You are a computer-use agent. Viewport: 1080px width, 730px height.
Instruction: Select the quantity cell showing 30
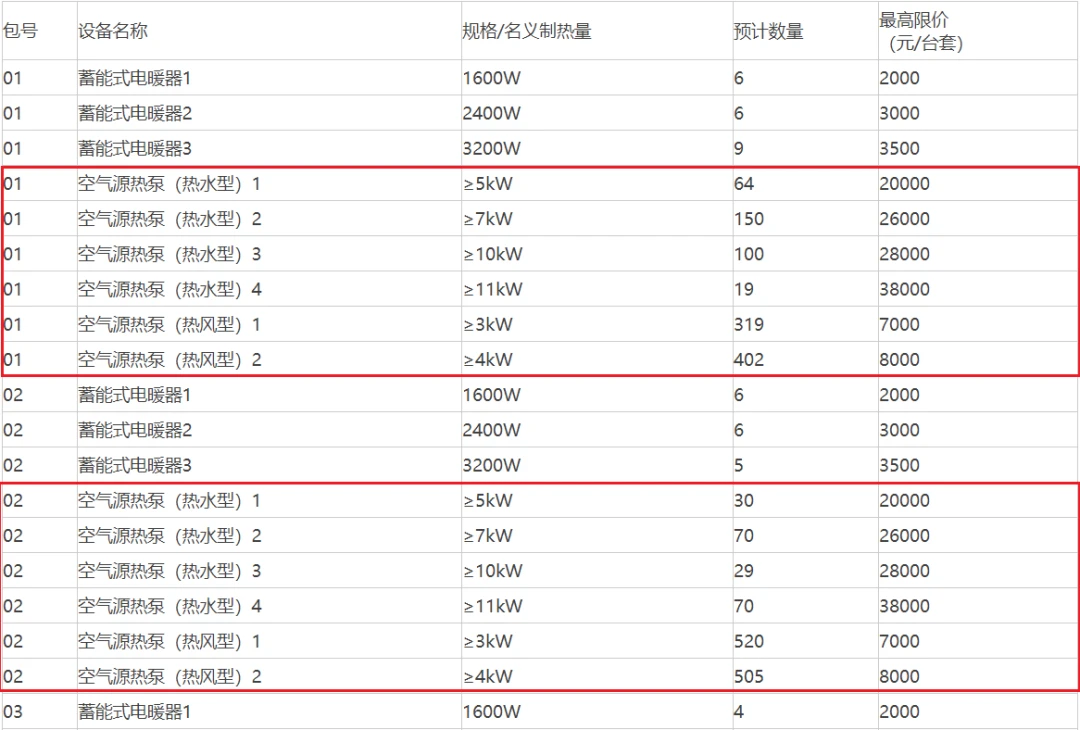pyautogui.click(x=744, y=501)
